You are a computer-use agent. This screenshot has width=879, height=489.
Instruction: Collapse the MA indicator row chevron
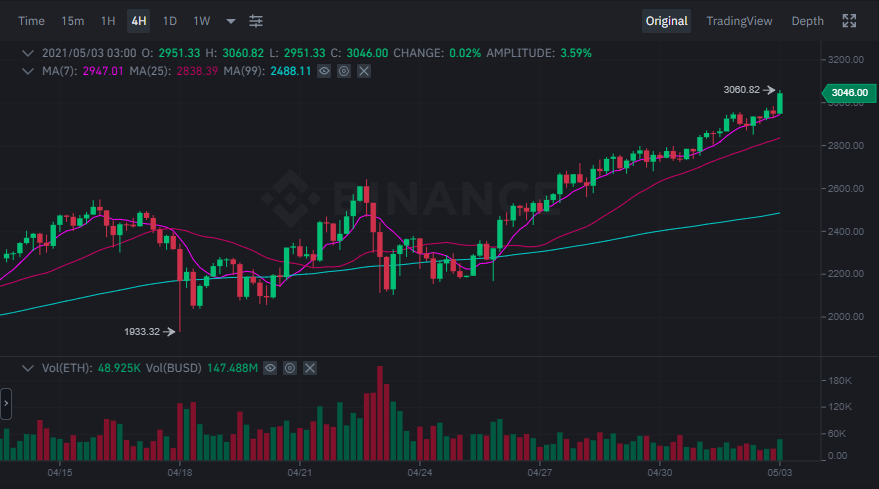[x=27, y=71]
